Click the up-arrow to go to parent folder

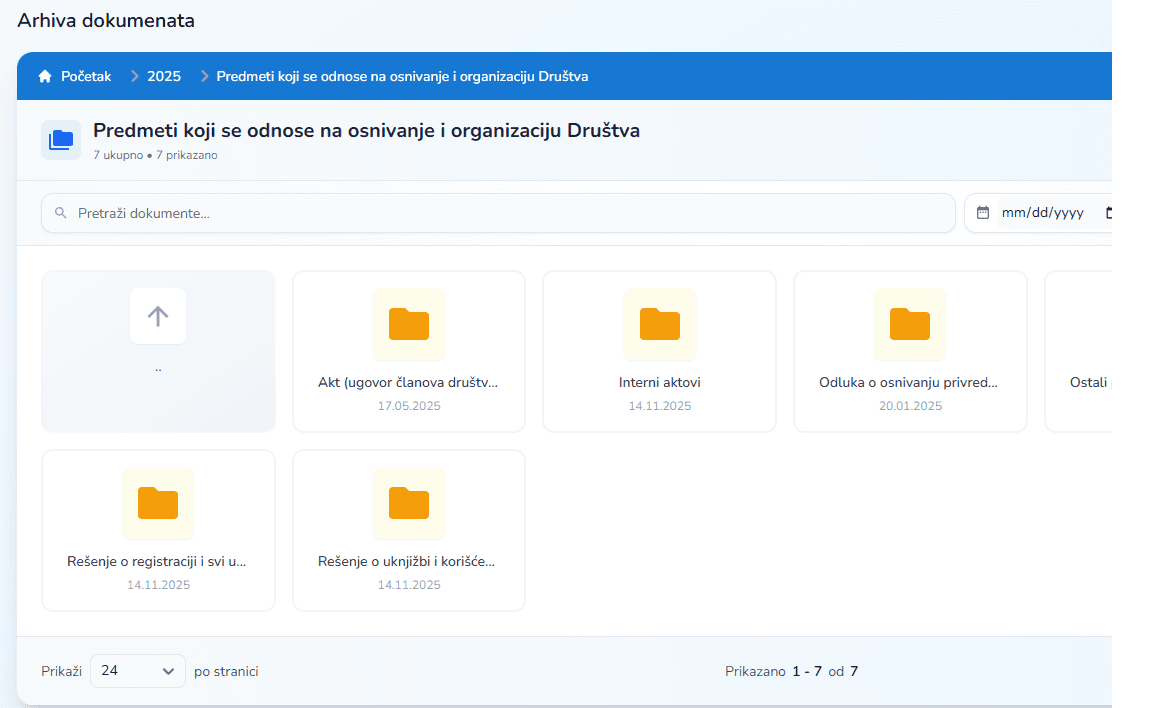point(157,315)
